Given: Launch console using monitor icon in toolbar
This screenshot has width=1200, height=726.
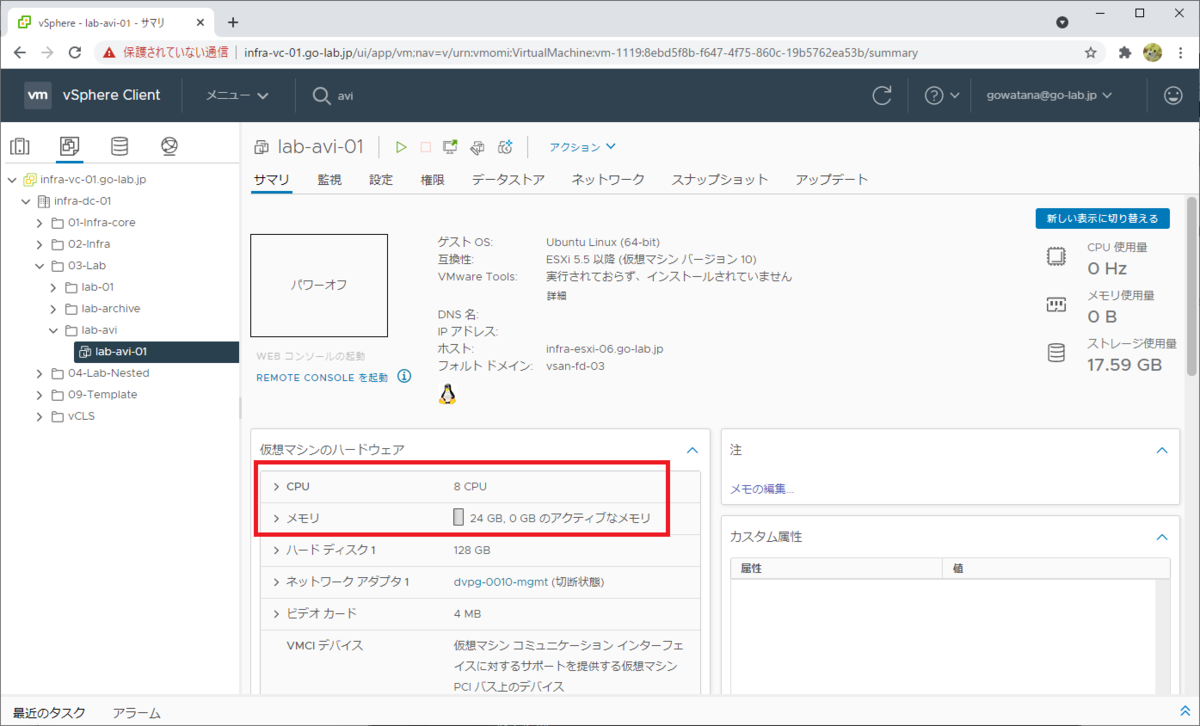Looking at the screenshot, I should click(450, 147).
